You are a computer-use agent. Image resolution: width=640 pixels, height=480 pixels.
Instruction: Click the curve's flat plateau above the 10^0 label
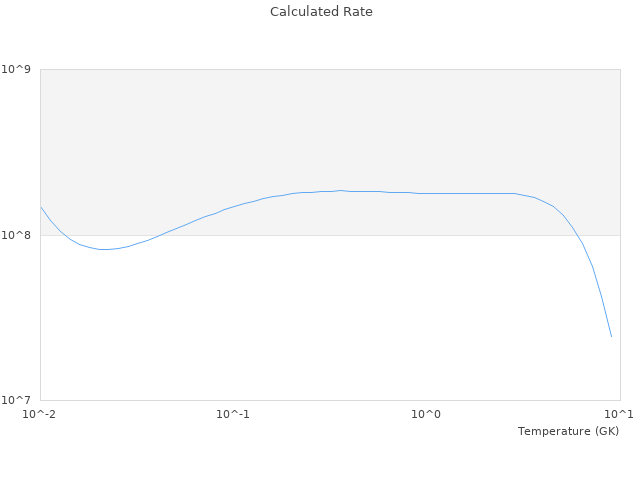(427, 193)
